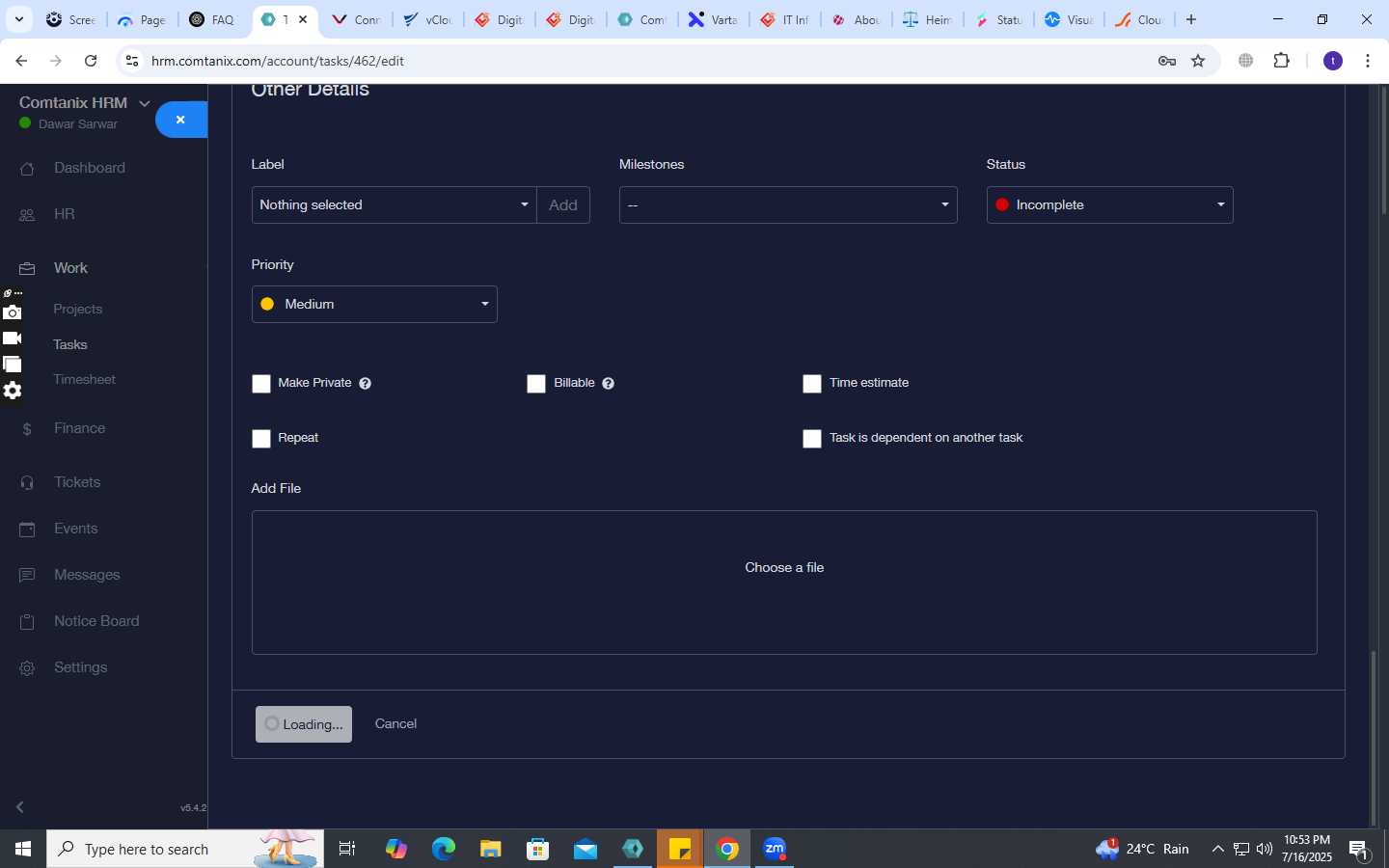Select the Tasks submenu item

[x=70, y=344]
